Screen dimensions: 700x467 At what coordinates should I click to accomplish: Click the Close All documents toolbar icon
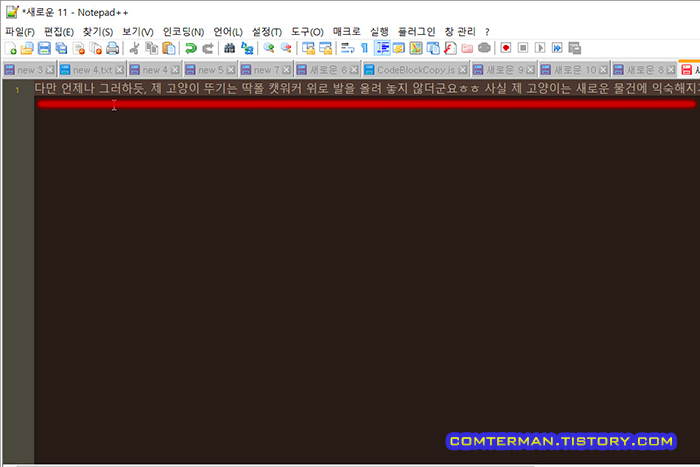pos(96,48)
